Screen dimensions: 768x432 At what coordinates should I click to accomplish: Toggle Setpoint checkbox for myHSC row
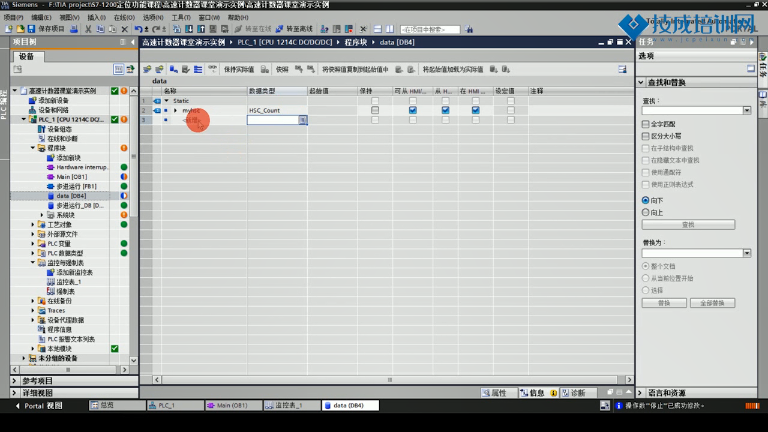(511, 110)
